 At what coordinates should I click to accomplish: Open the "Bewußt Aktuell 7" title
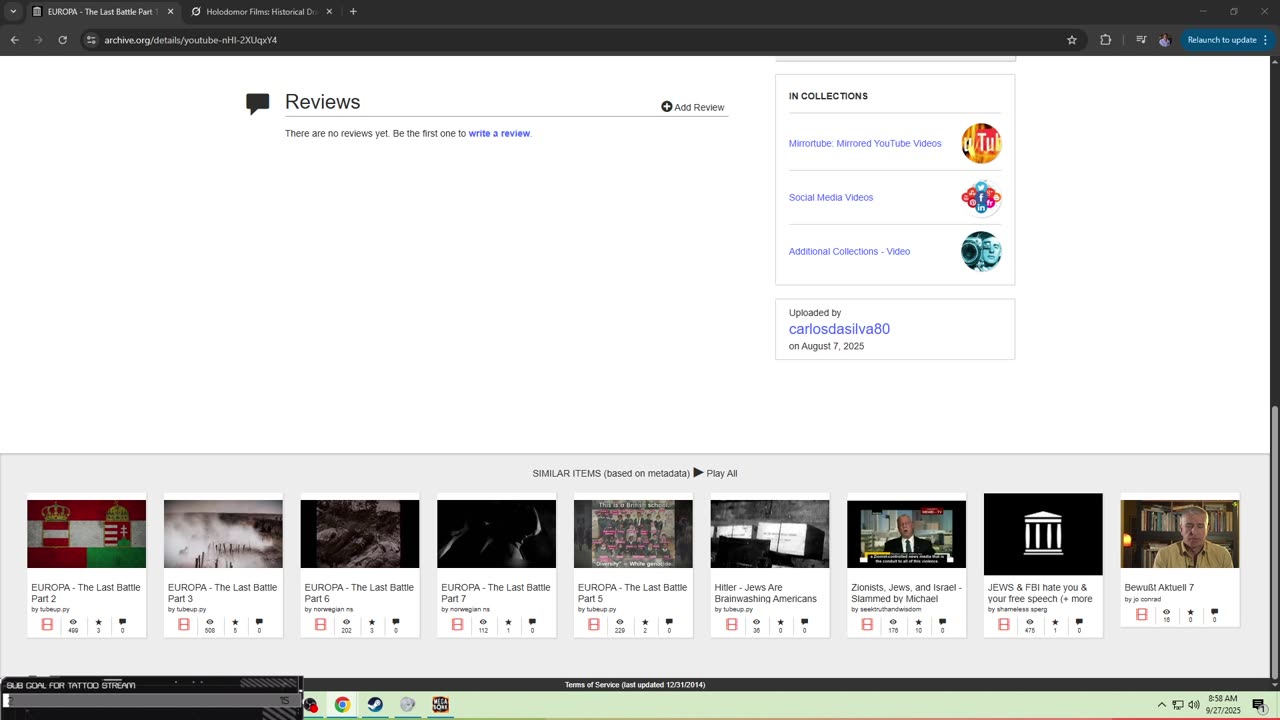(1159, 587)
